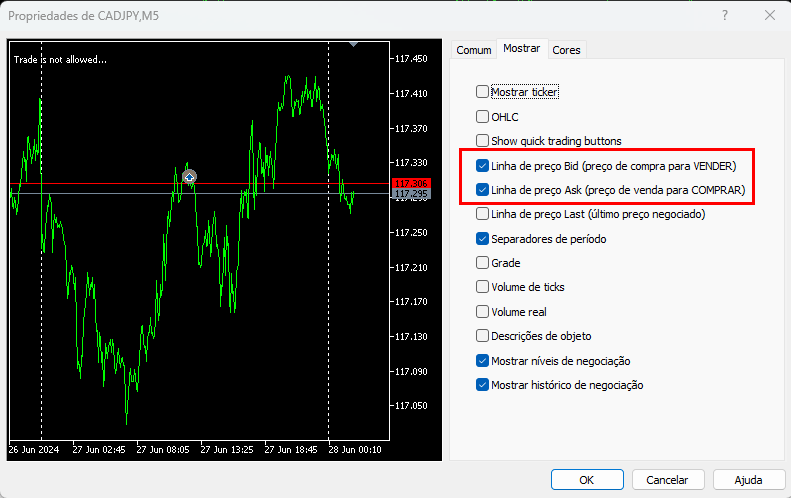Close the Propriedades de CADJPY dialog

pos(770,15)
